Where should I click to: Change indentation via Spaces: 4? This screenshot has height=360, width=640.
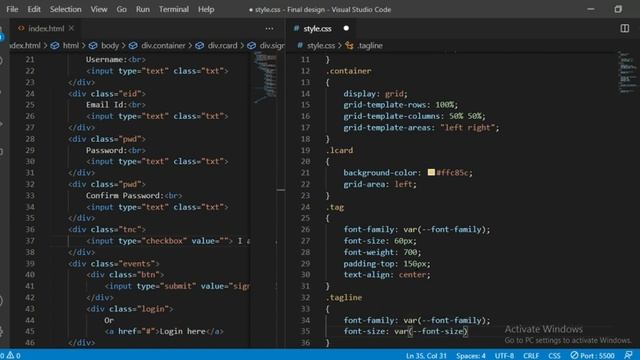tap(471, 356)
